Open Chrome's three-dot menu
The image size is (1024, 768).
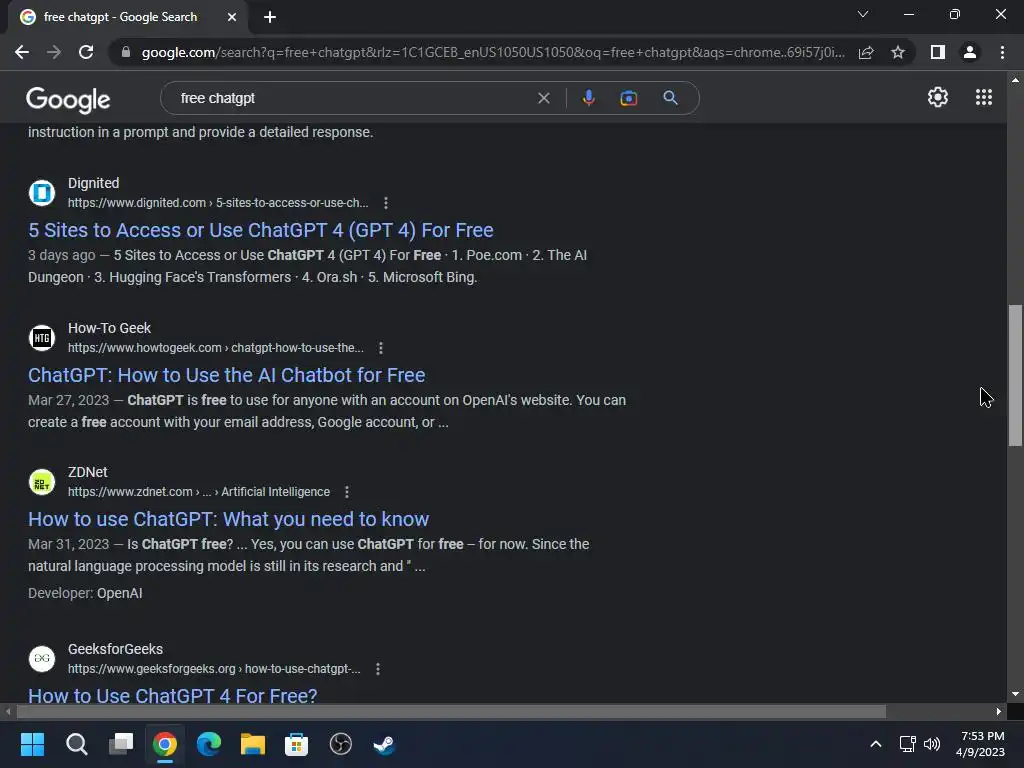coord(1002,52)
